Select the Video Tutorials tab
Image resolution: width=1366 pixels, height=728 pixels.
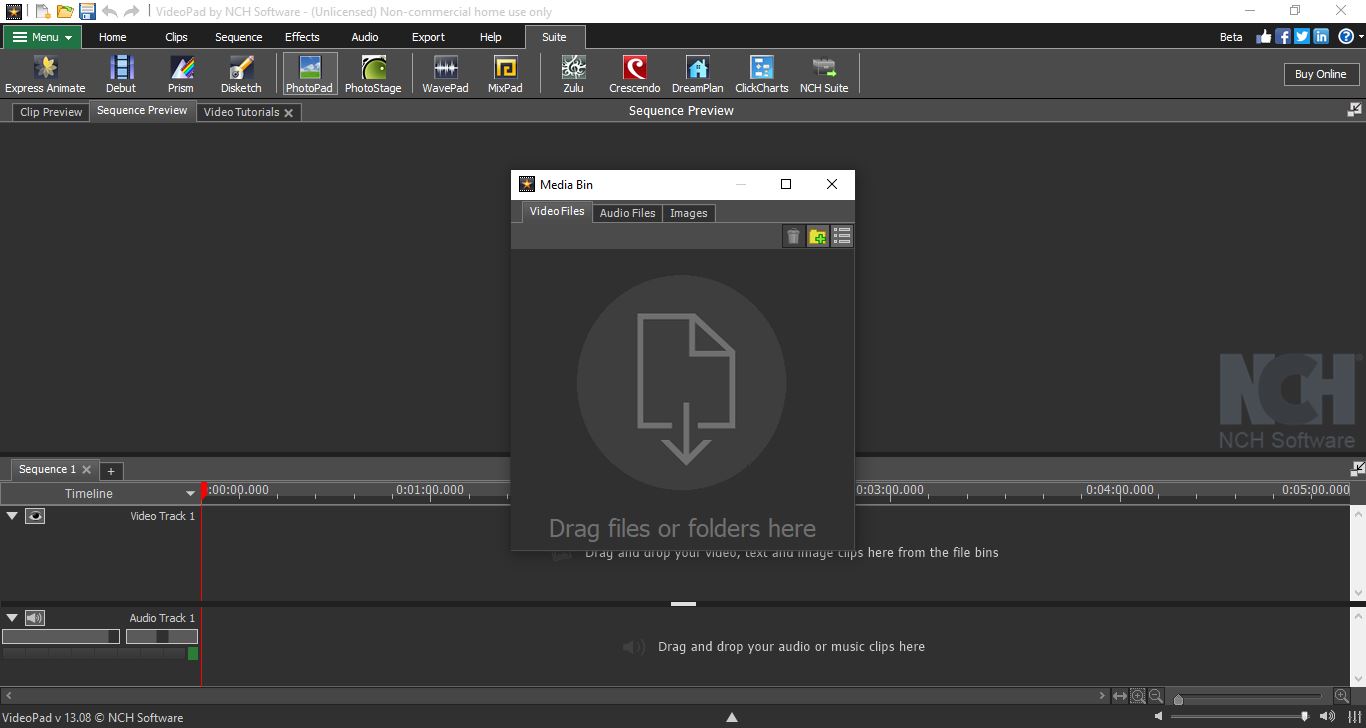(241, 112)
